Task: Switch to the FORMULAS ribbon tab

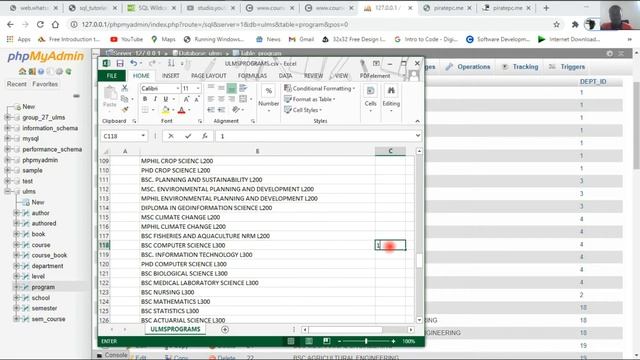Action: pos(252,76)
